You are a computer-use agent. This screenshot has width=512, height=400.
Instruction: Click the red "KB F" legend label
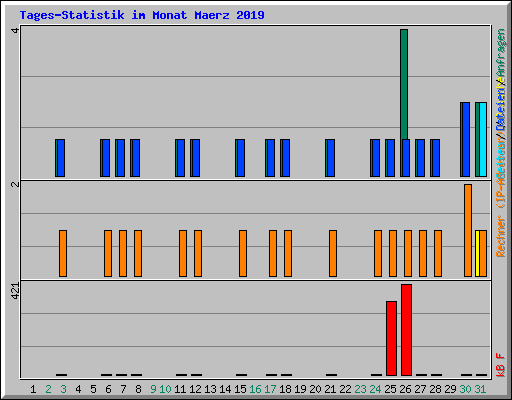point(501,365)
